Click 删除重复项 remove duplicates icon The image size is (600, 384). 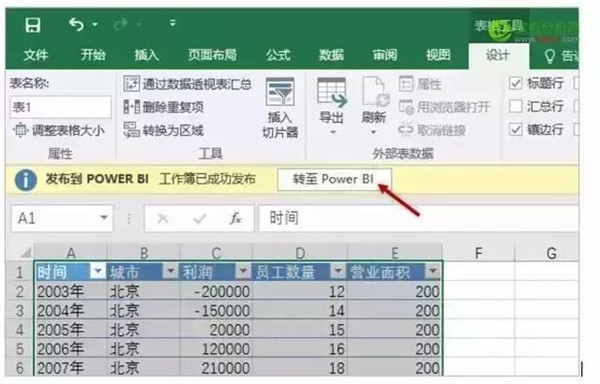point(131,107)
